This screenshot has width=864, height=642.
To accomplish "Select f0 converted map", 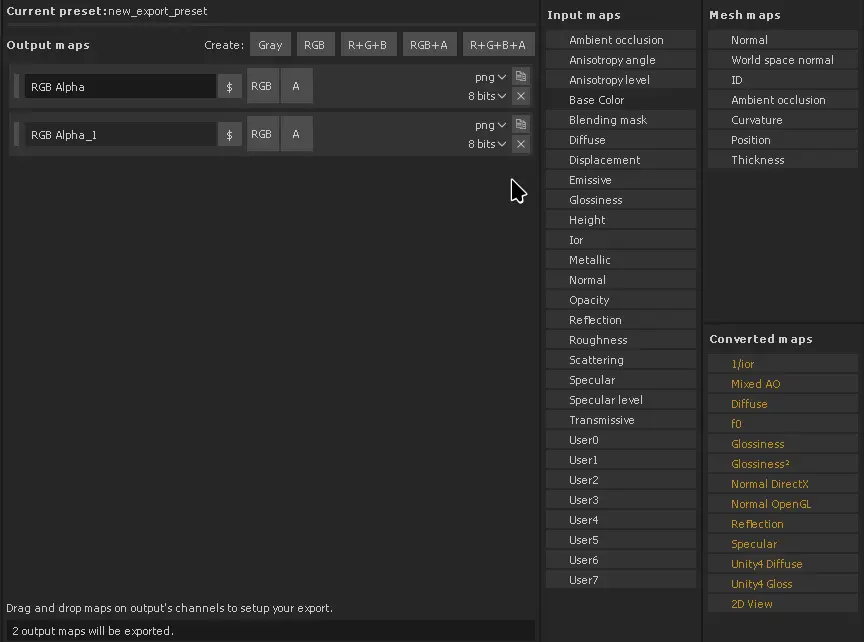I will 783,424.
